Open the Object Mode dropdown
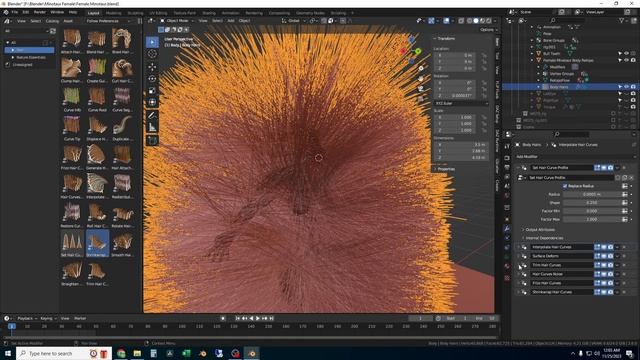Image resolution: width=640 pixels, height=360 pixels. [x=177, y=20]
